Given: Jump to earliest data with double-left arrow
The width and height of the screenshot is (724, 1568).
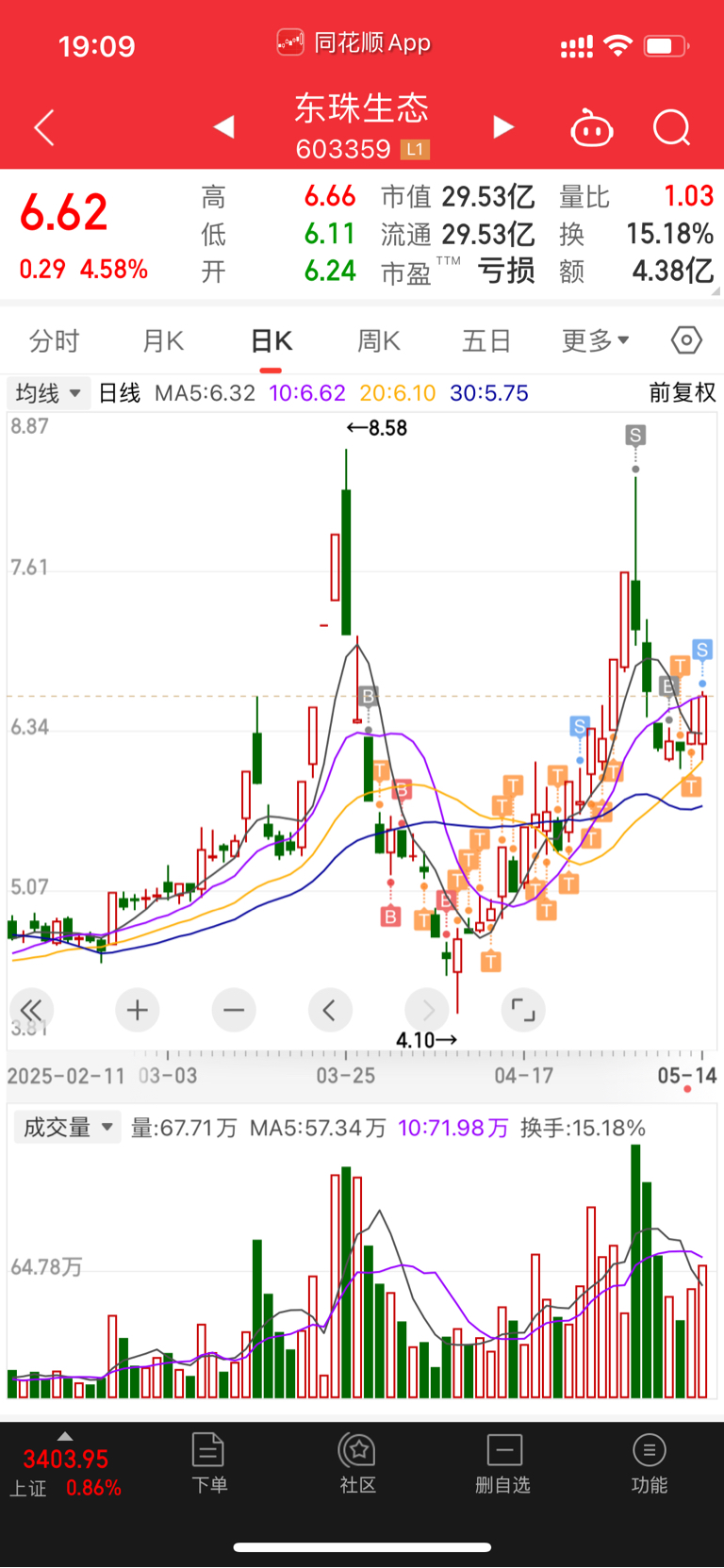Looking at the screenshot, I should (x=31, y=1010).
